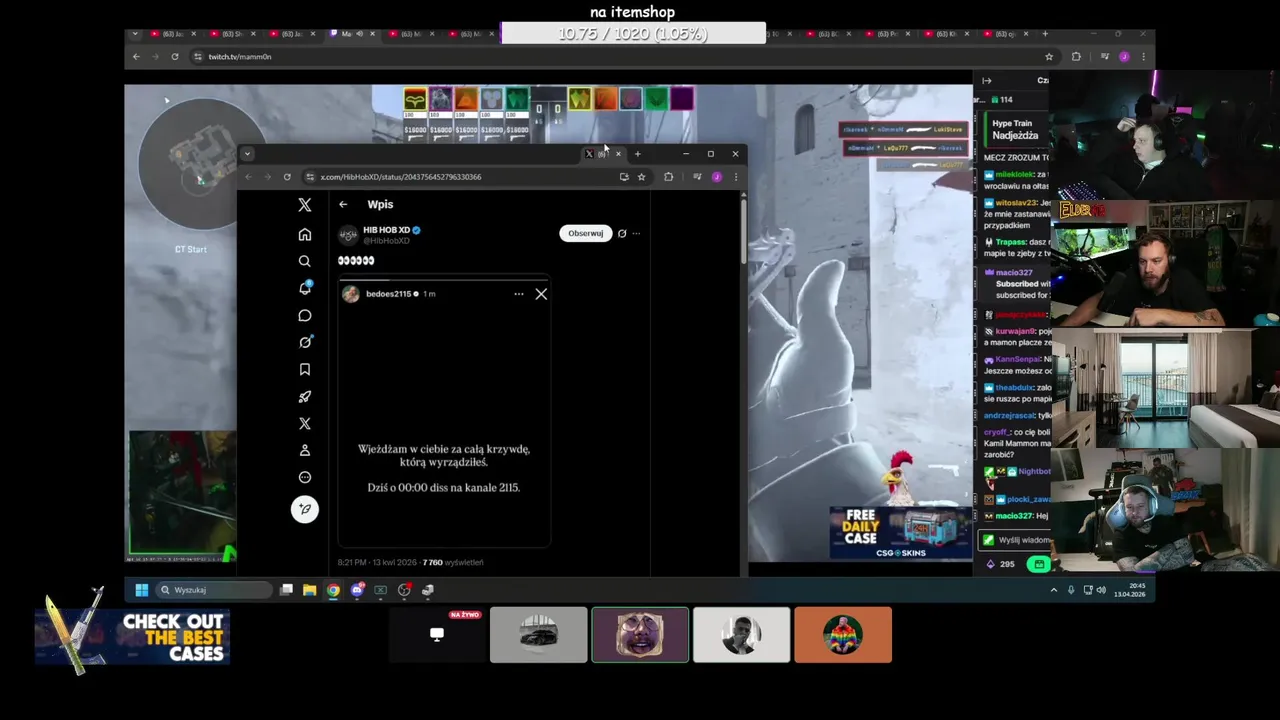Collapse Twitch chat with arrow icon
Screen dimensions: 1280x720
tap(987, 81)
